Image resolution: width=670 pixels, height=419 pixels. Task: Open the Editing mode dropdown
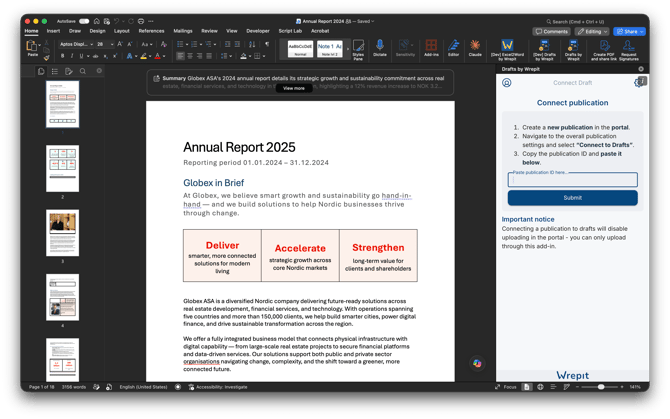point(592,32)
